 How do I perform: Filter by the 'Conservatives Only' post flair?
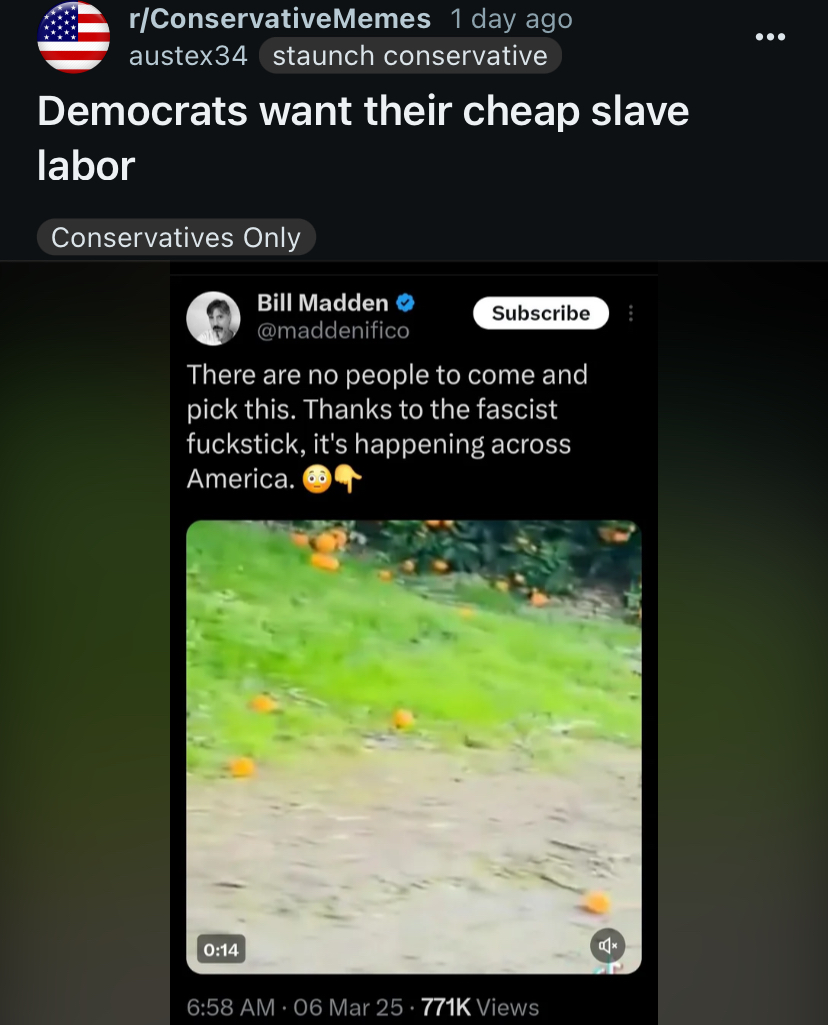(176, 237)
